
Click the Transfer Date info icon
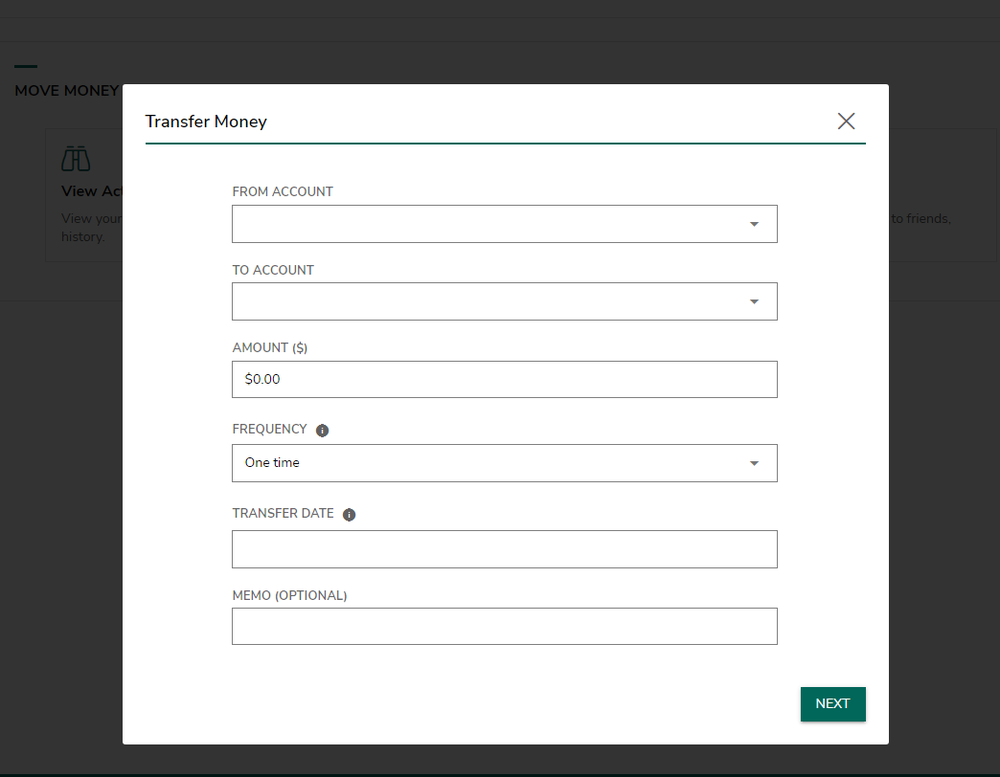[x=349, y=513]
